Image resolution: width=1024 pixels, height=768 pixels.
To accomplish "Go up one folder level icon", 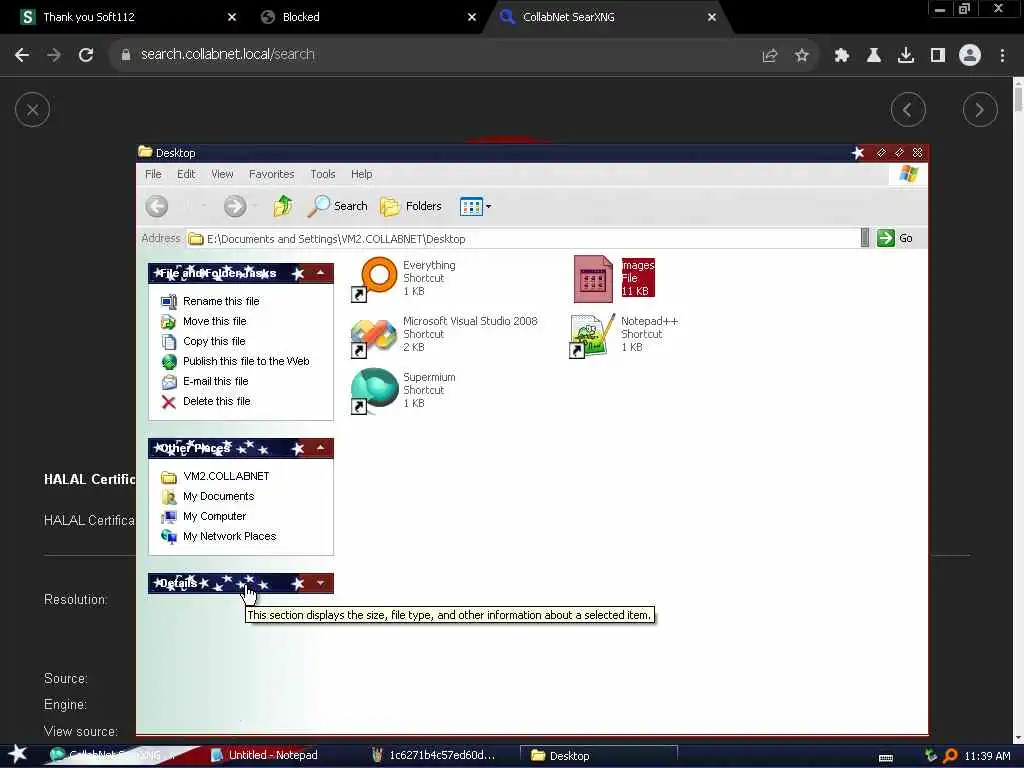I will click(x=283, y=206).
